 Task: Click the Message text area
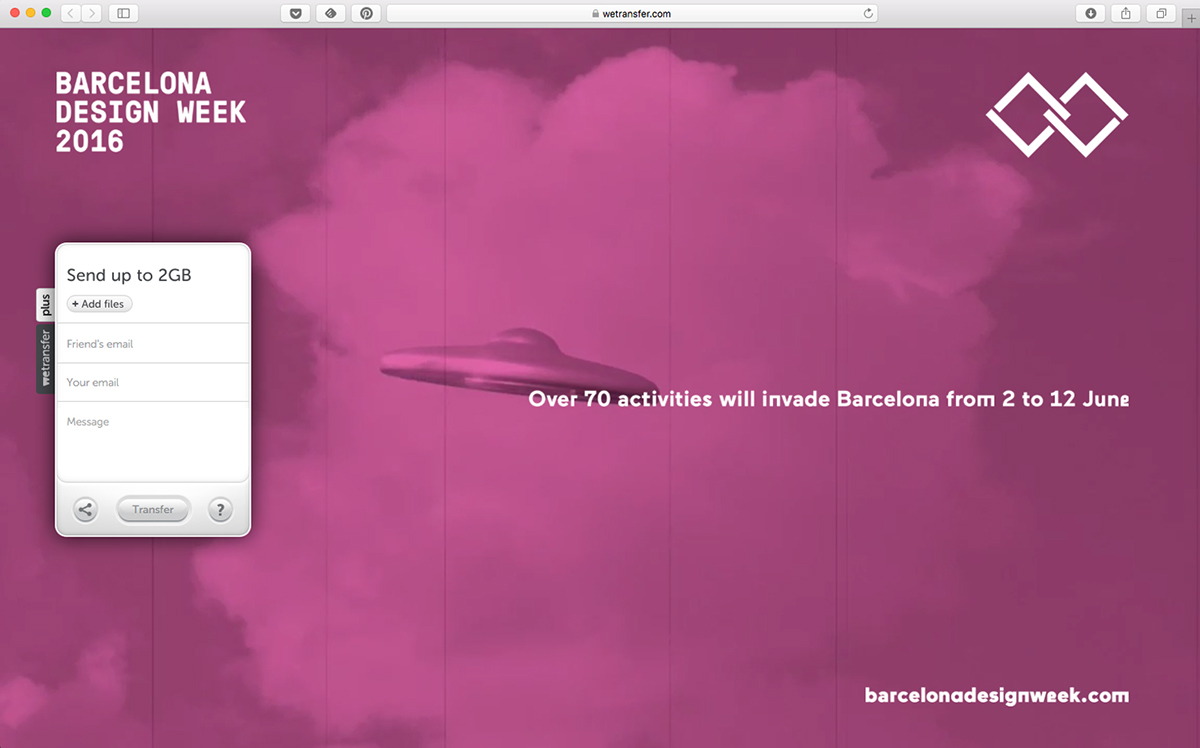(153, 441)
